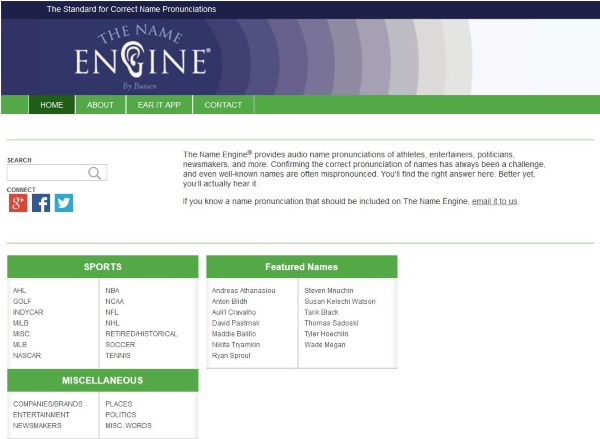Viewport: 600px width, 439px height.
Task: Open the ABOUT menu item
Action: pos(100,105)
